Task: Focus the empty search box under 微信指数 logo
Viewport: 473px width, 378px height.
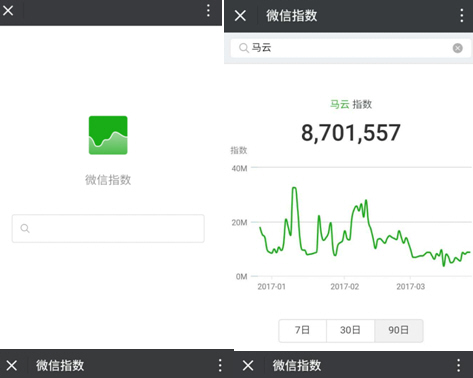Action: pyautogui.click(x=108, y=228)
